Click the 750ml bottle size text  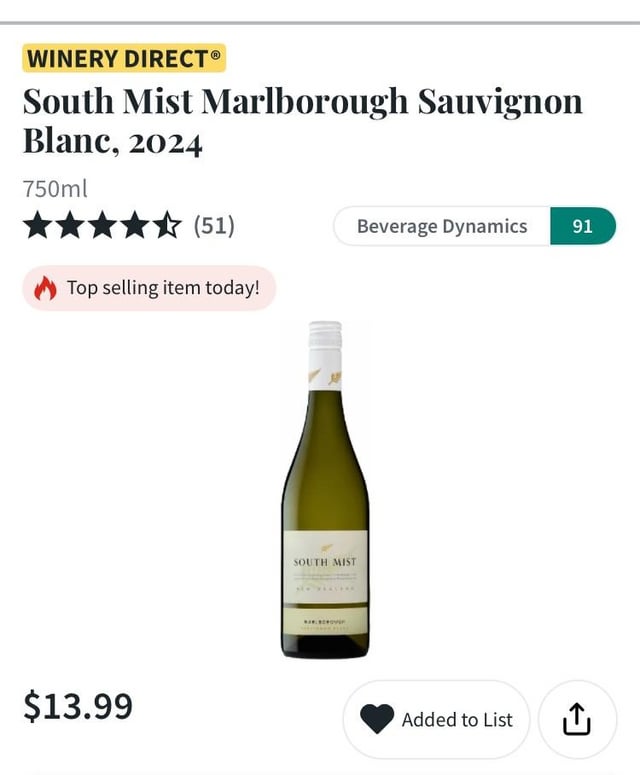pos(55,189)
